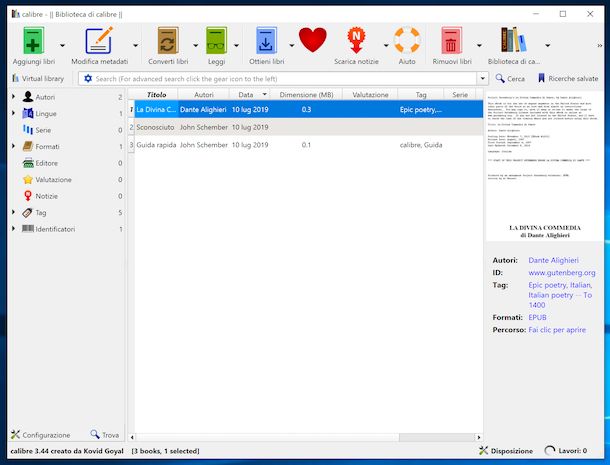Image resolution: width=610 pixels, height=465 pixels.
Task: Select the Sconosciuto book row
Action: (309, 127)
